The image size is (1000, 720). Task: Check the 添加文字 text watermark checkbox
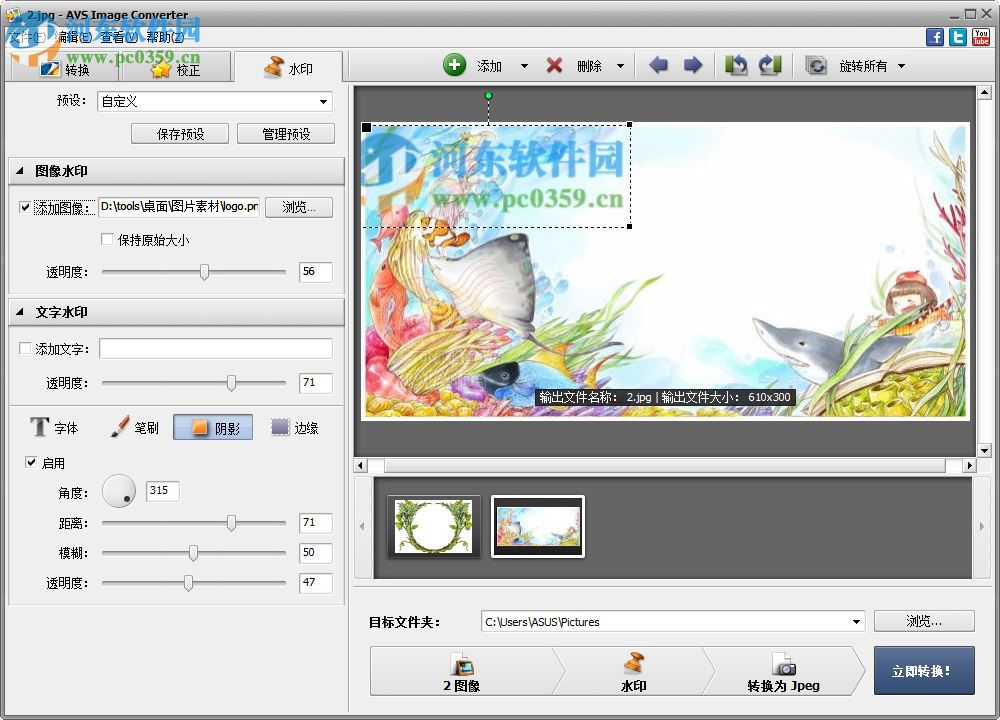(25, 348)
